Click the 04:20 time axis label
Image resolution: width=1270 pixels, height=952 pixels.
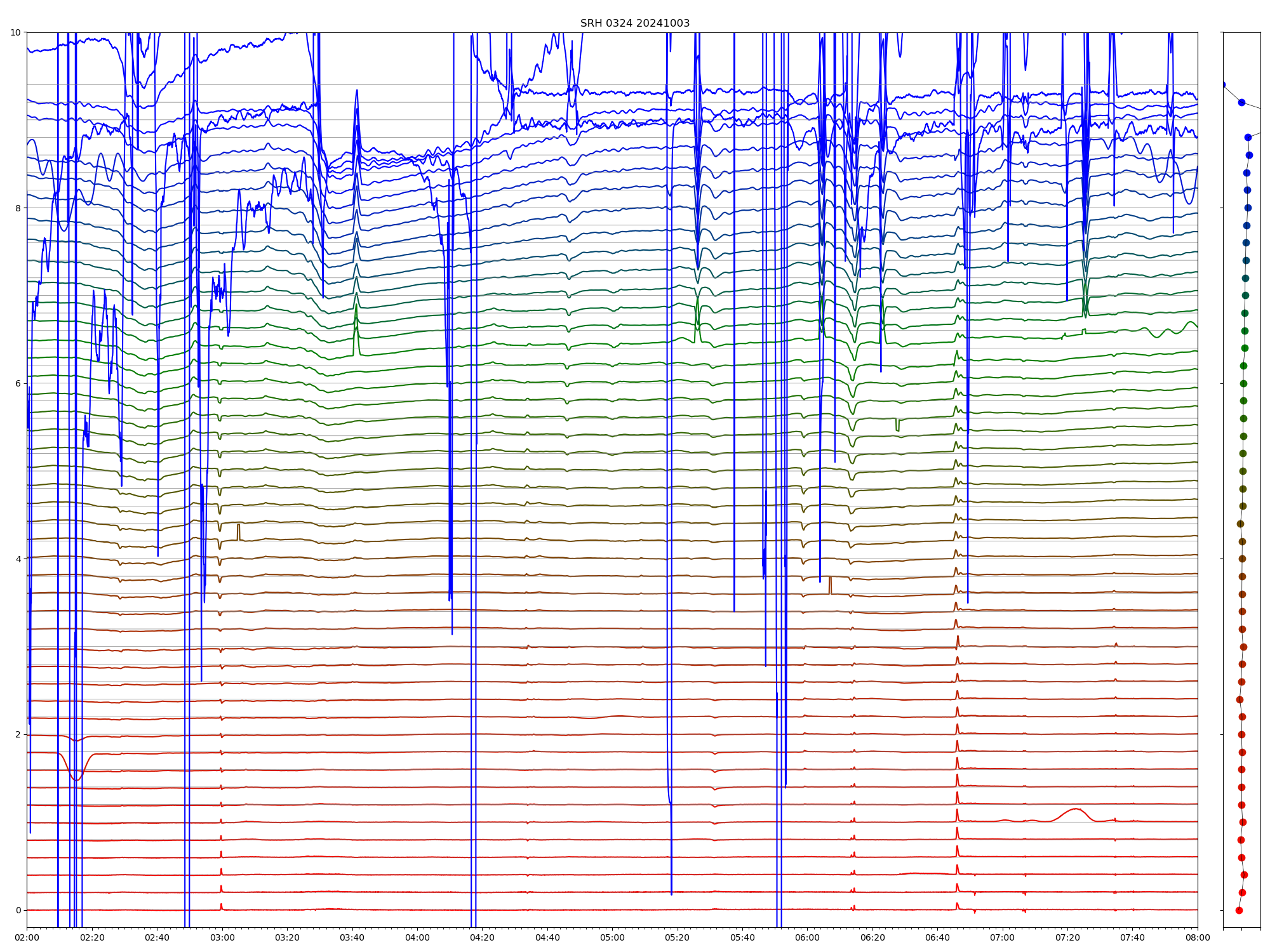coord(482,937)
